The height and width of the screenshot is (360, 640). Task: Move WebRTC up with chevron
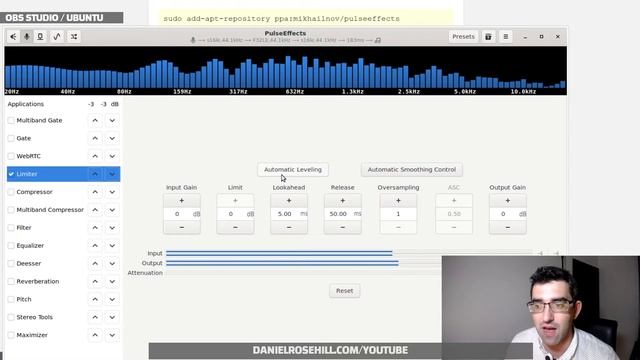click(95, 156)
